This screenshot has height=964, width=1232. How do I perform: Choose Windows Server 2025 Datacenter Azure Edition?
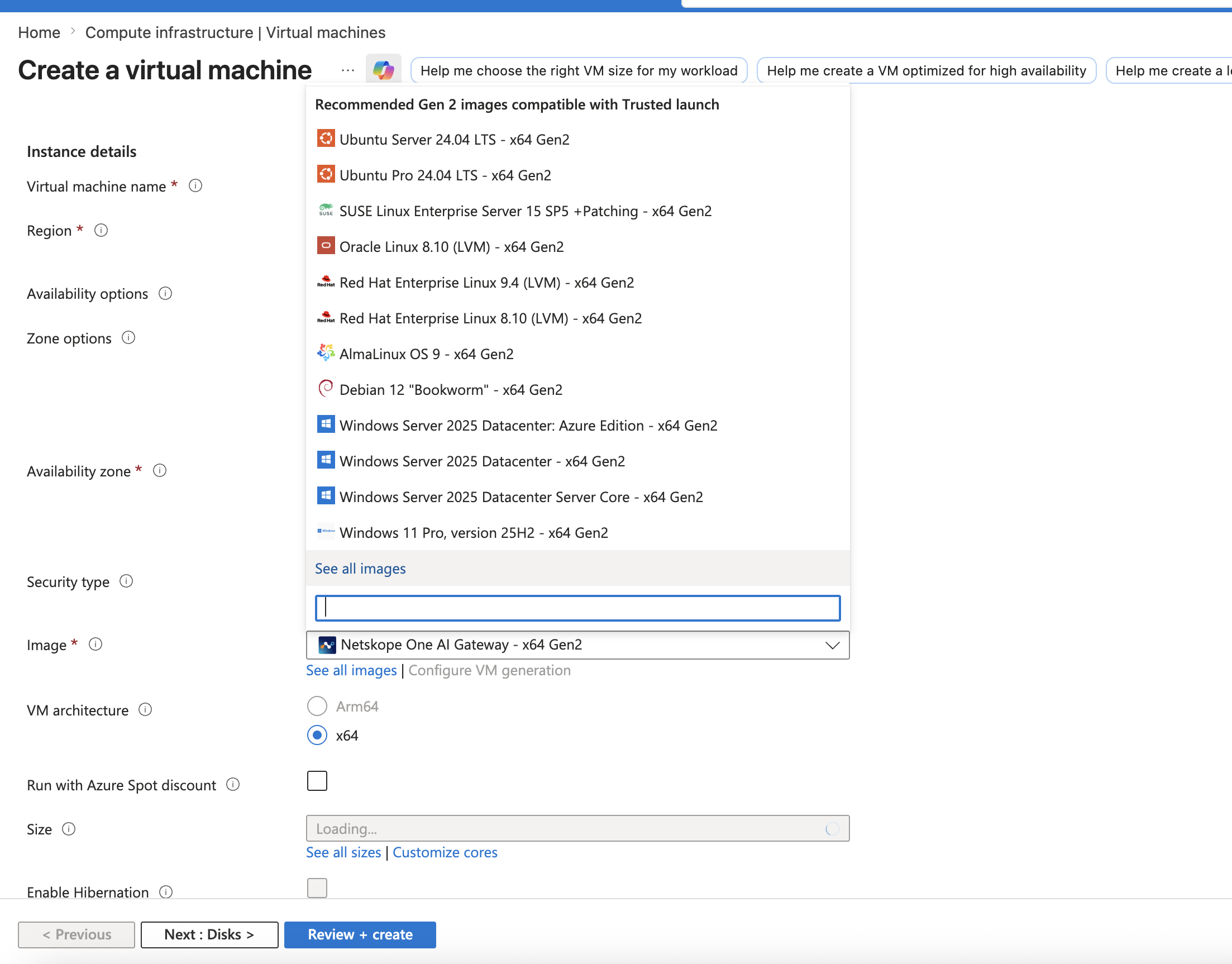577,426
